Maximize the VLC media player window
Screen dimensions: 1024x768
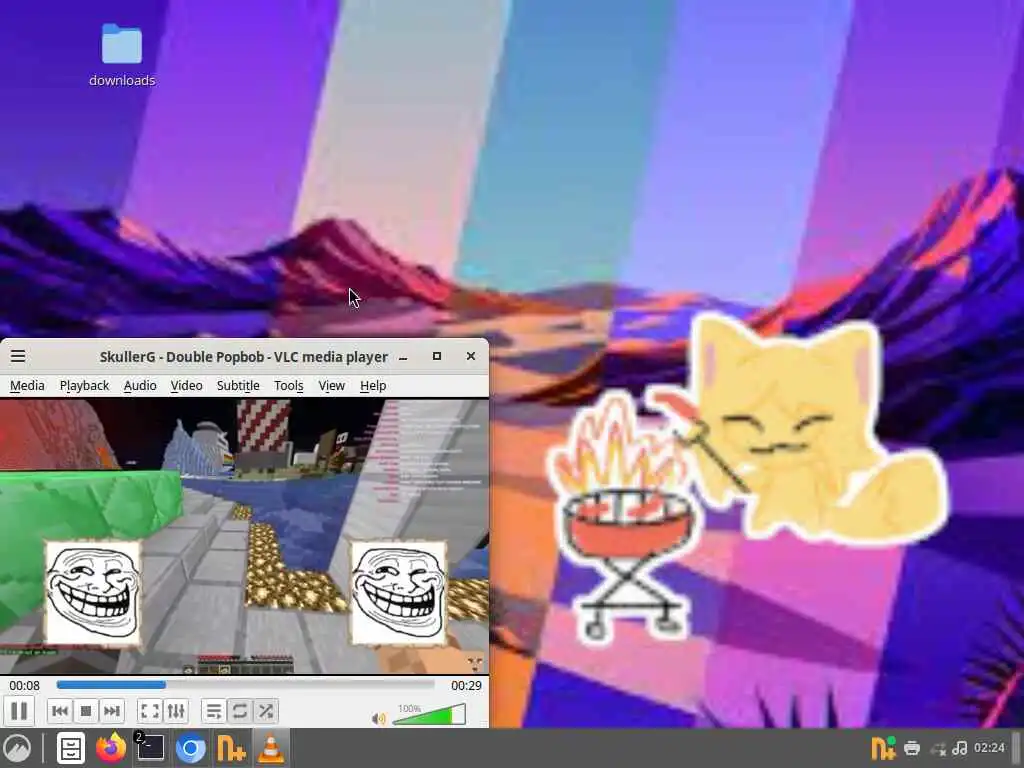(x=437, y=356)
